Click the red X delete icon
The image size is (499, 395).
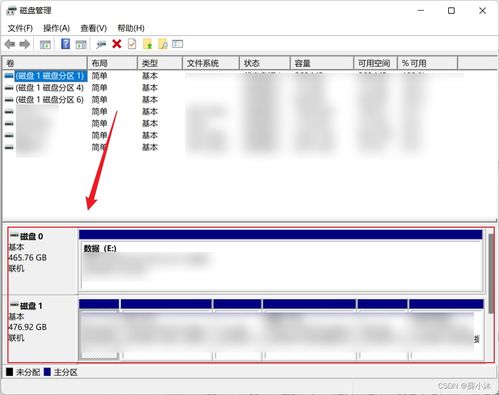[117, 44]
